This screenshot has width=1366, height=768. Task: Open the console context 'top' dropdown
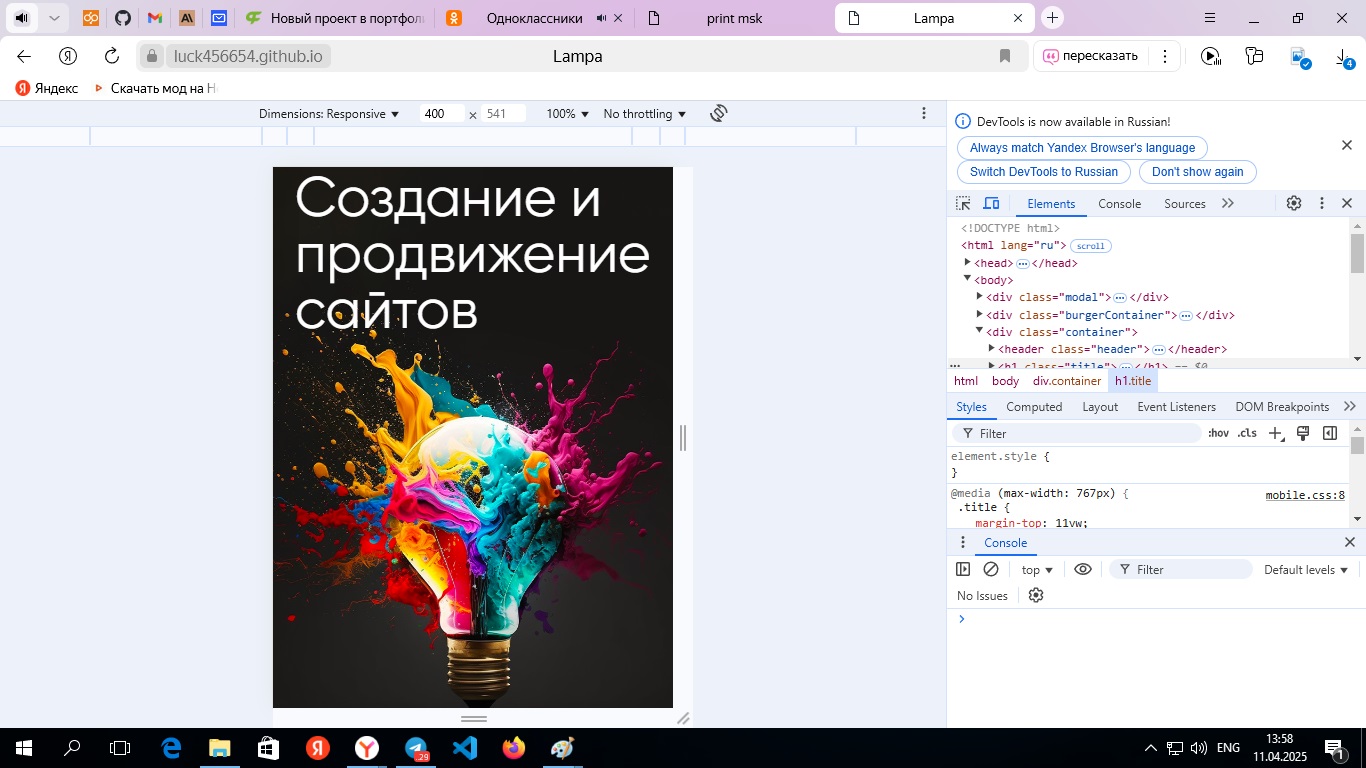[x=1037, y=569]
